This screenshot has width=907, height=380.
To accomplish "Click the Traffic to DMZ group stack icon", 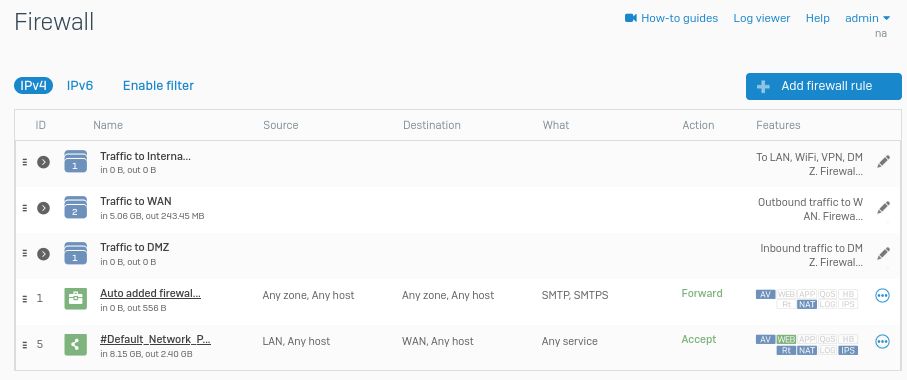I will pos(75,253).
